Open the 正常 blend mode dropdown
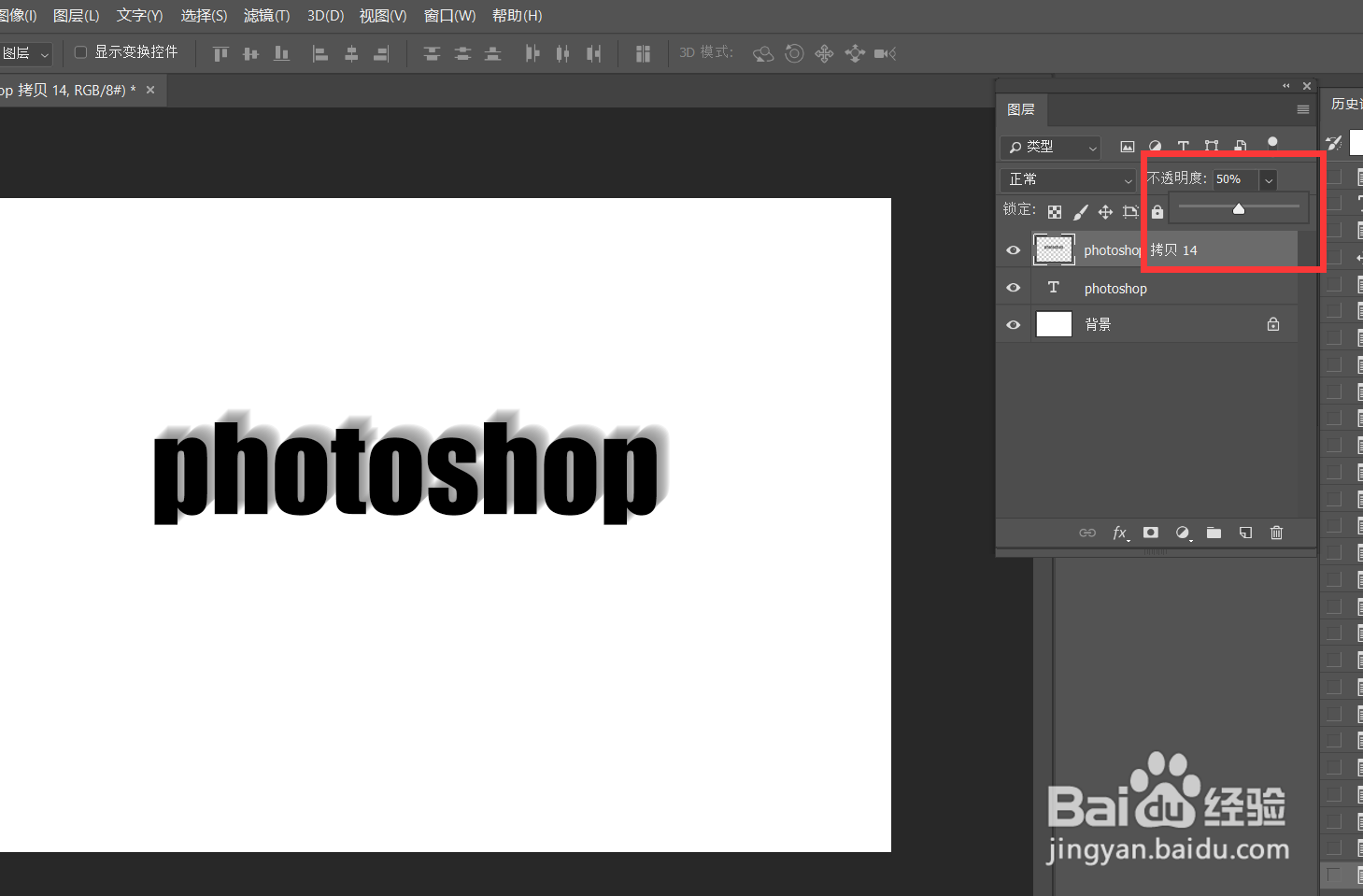1363x896 pixels. tap(1068, 179)
